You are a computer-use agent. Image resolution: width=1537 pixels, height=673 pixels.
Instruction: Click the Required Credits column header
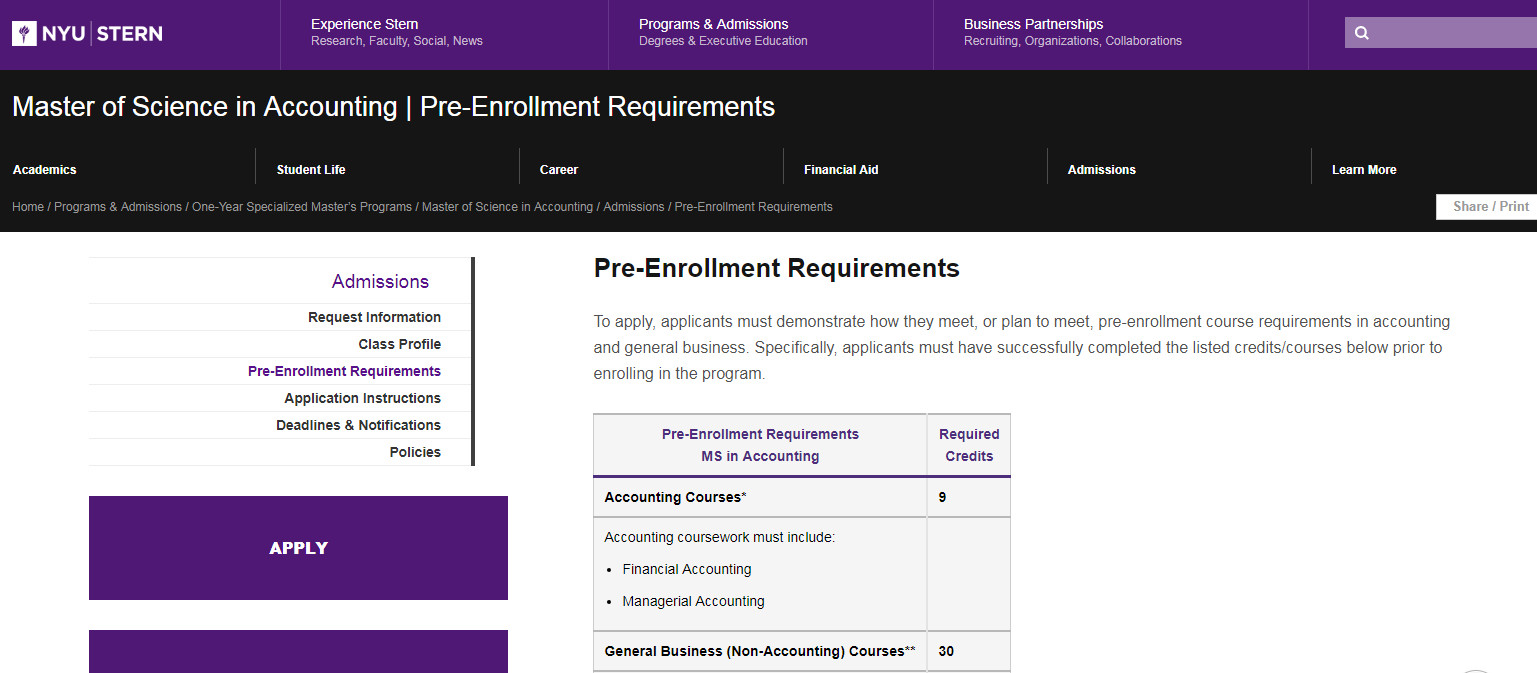969,445
